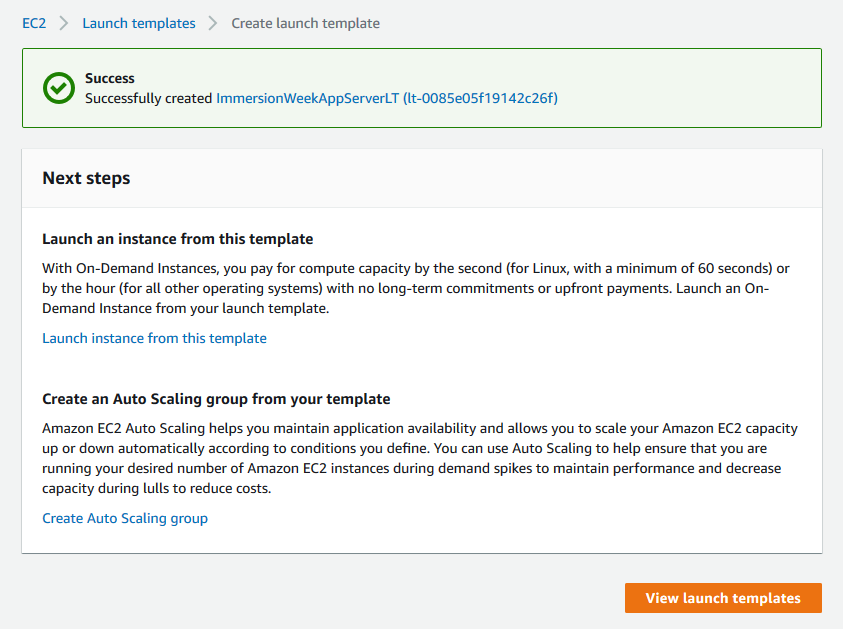The width and height of the screenshot is (843, 629).
Task: Click the green success checkmark icon
Action: (59, 88)
